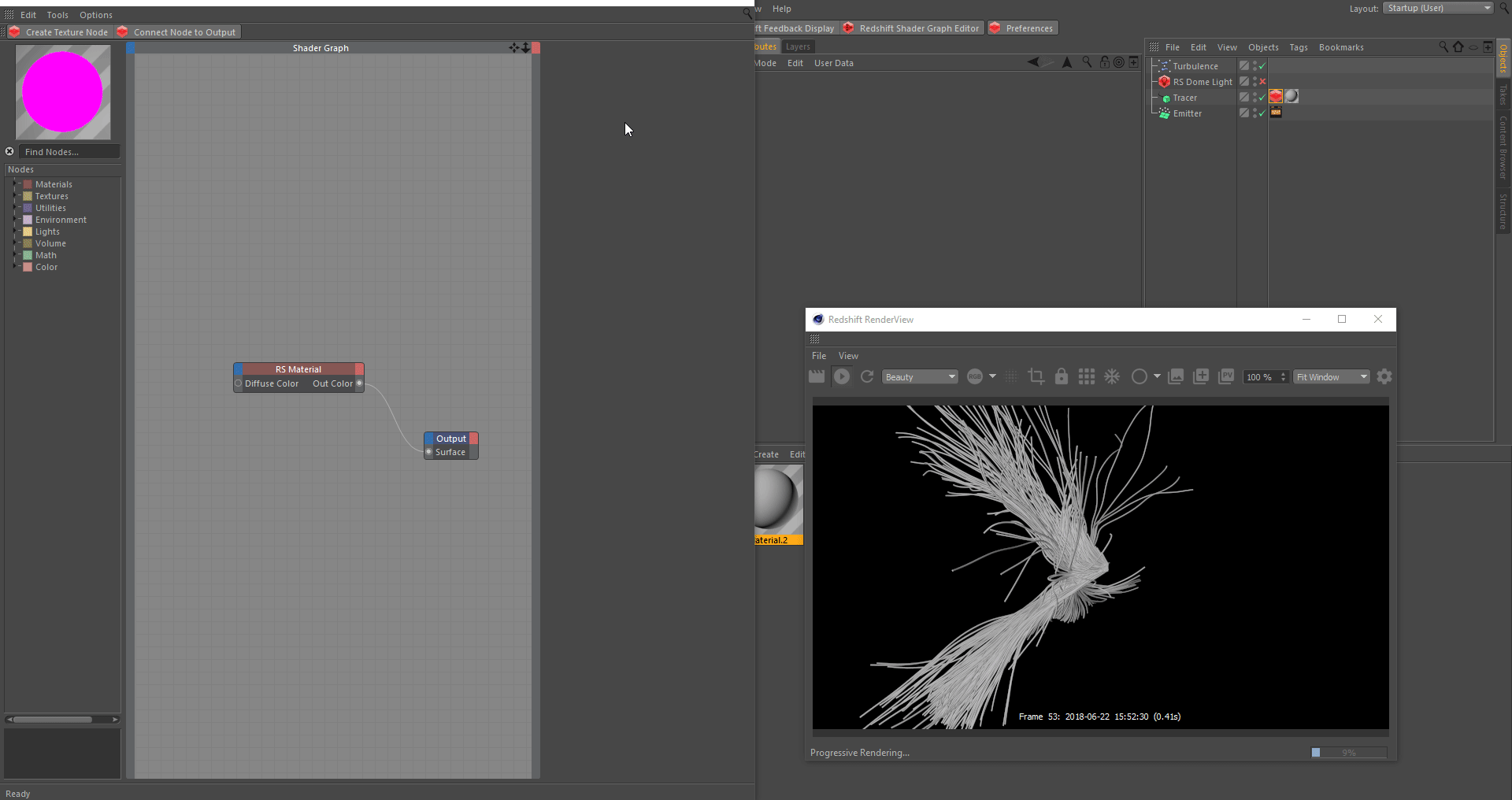This screenshot has height=800, width=1512.
Task: Open RenderView settings gear icon
Action: tap(1384, 377)
